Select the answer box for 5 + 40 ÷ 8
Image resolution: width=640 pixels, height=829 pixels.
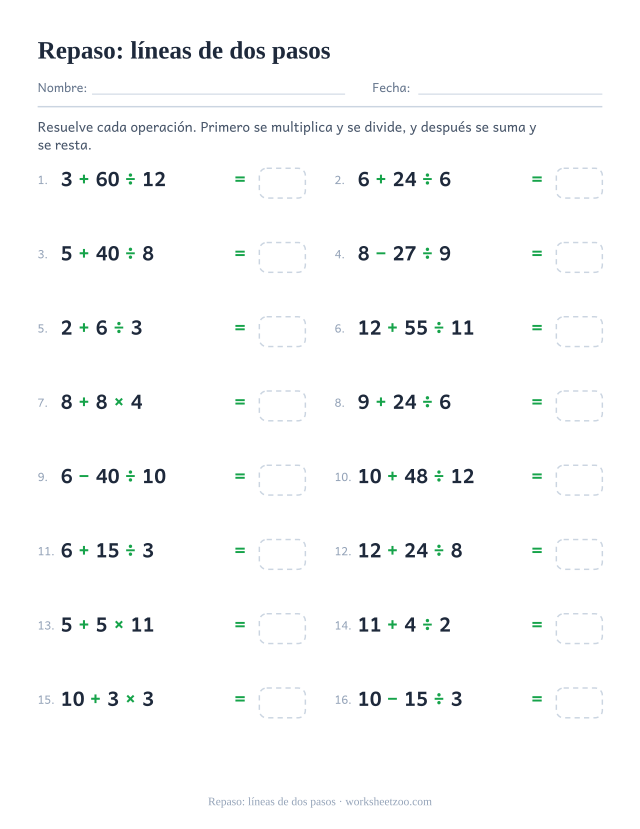pyautogui.click(x=282, y=257)
